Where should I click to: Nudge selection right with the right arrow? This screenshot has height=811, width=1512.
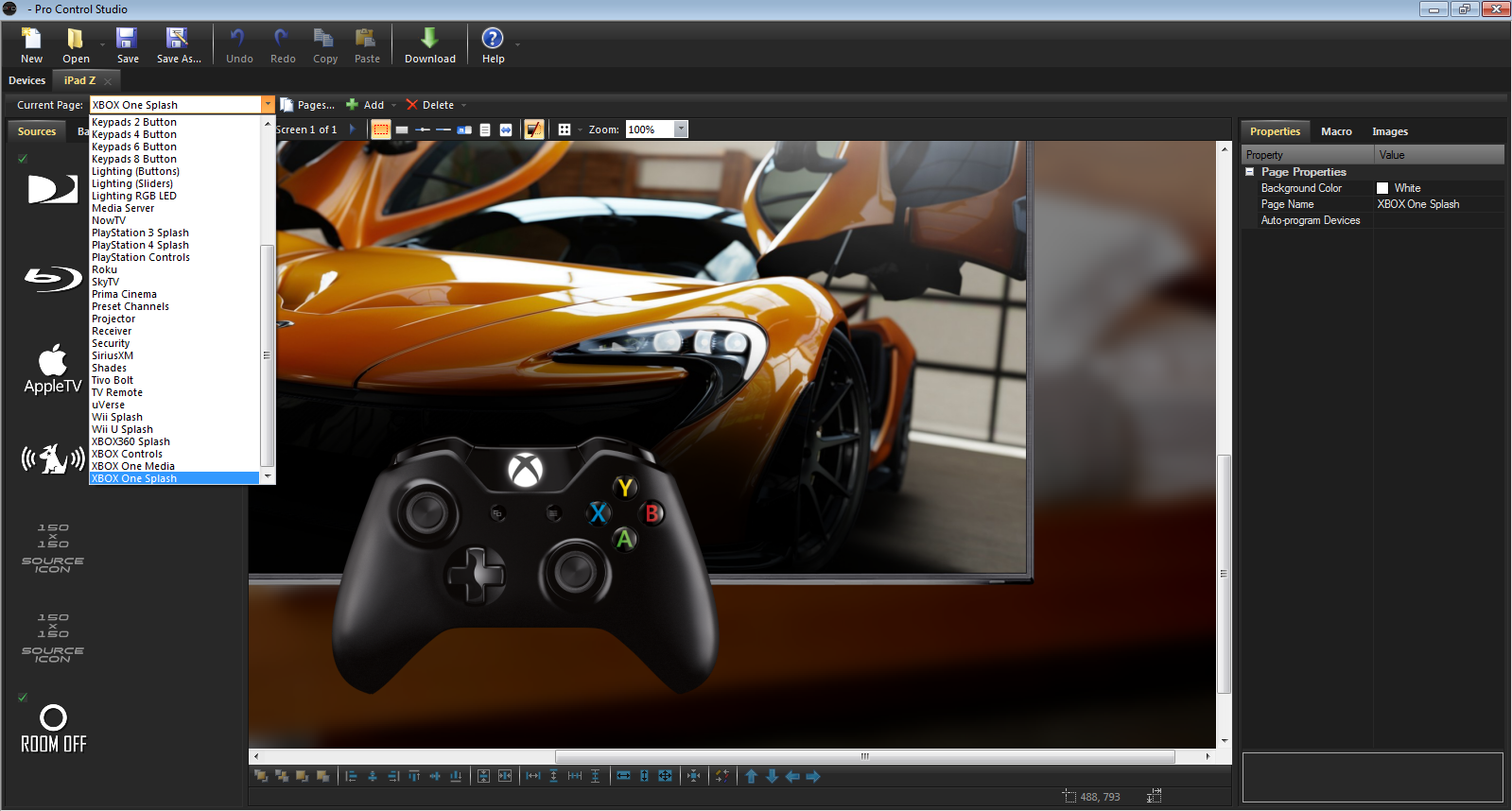pyautogui.click(x=813, y=776)
